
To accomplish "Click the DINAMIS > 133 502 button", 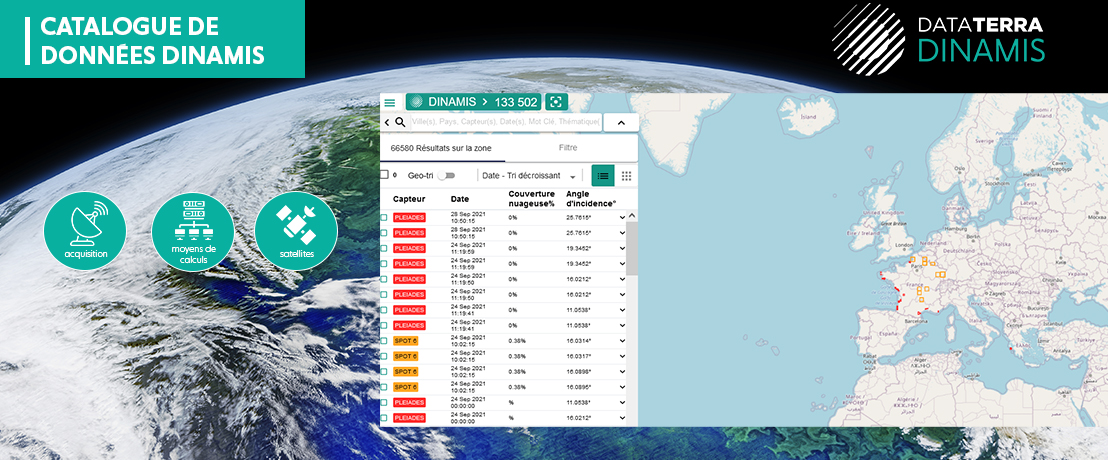I will [x=472, y=102].
